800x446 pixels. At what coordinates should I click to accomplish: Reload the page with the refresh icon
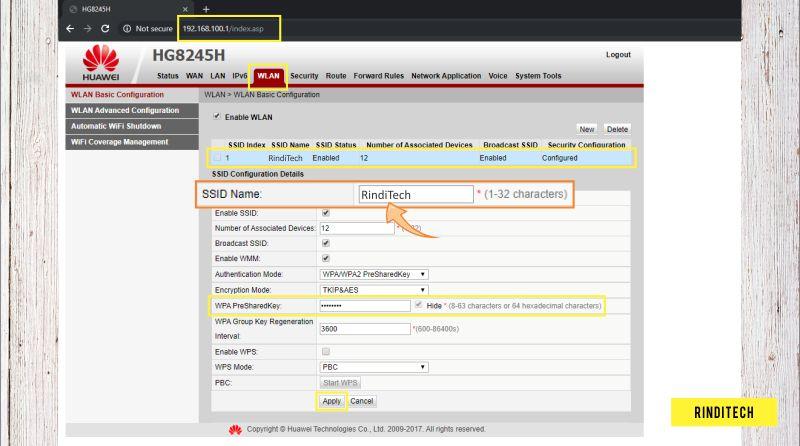[x=105, y=29]
